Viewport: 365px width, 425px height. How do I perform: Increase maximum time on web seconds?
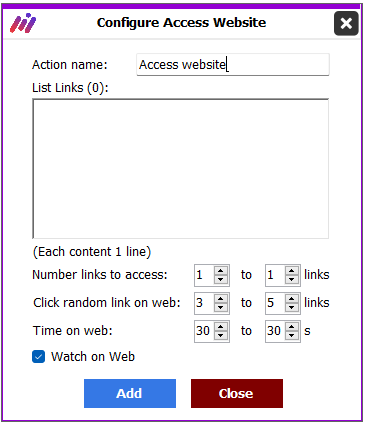[292, 327]
